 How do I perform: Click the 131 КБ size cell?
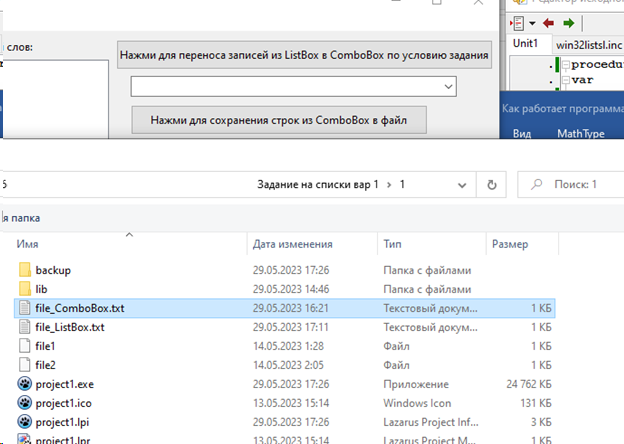coord(536,403)
